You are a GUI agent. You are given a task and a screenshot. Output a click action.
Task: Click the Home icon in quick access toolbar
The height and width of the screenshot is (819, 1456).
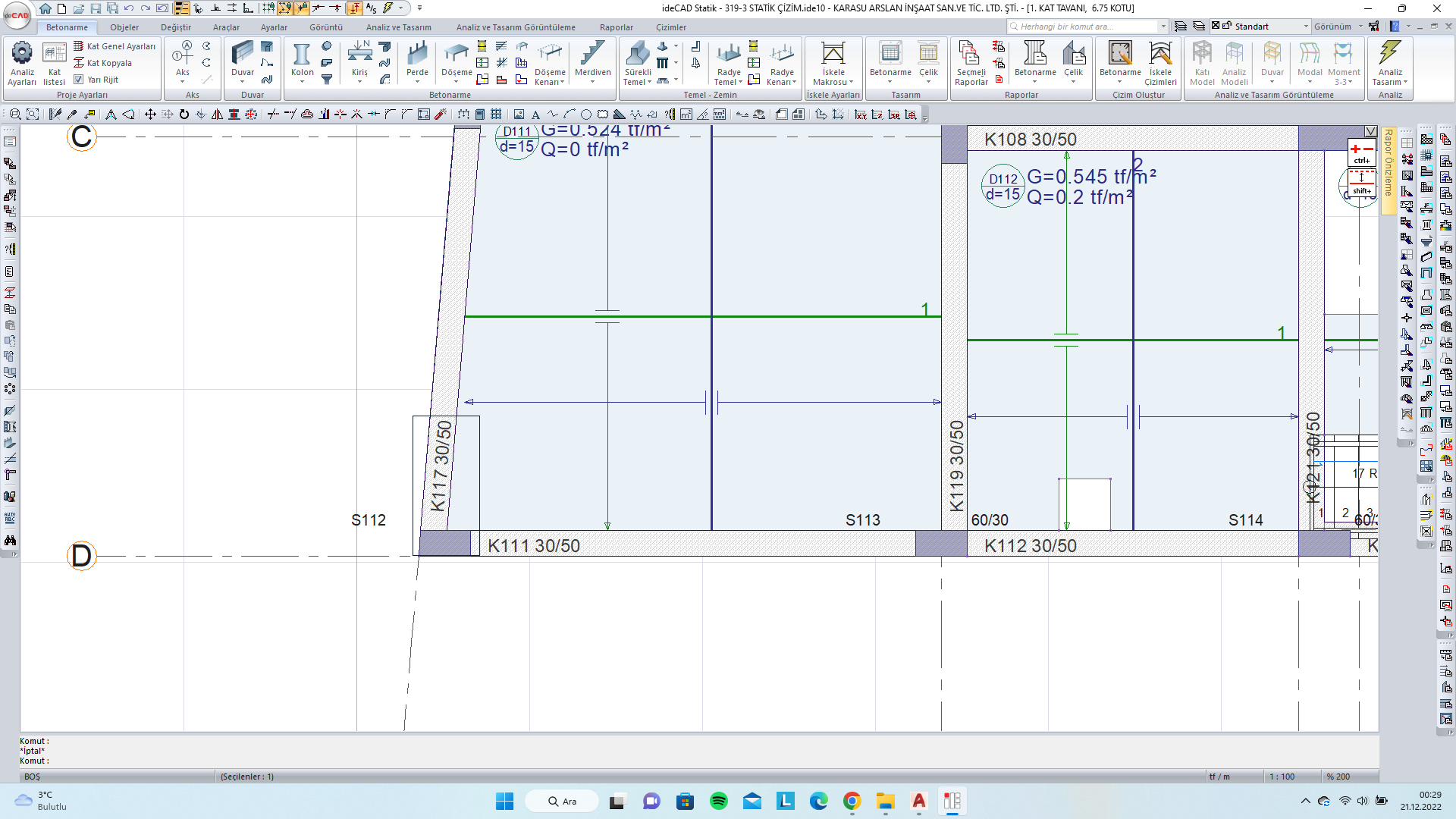tap(45, 8)
